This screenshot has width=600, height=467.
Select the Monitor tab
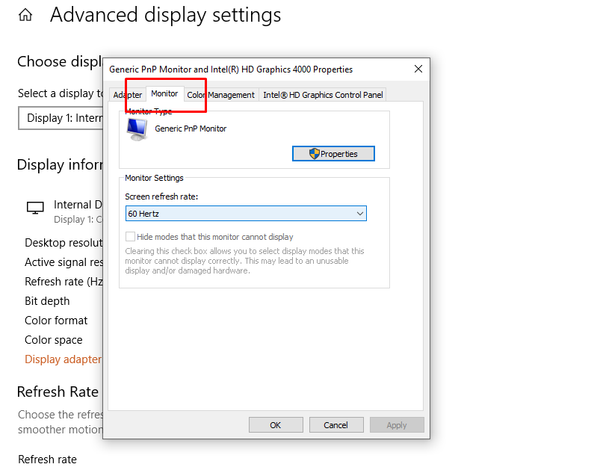tap(164, 94)
